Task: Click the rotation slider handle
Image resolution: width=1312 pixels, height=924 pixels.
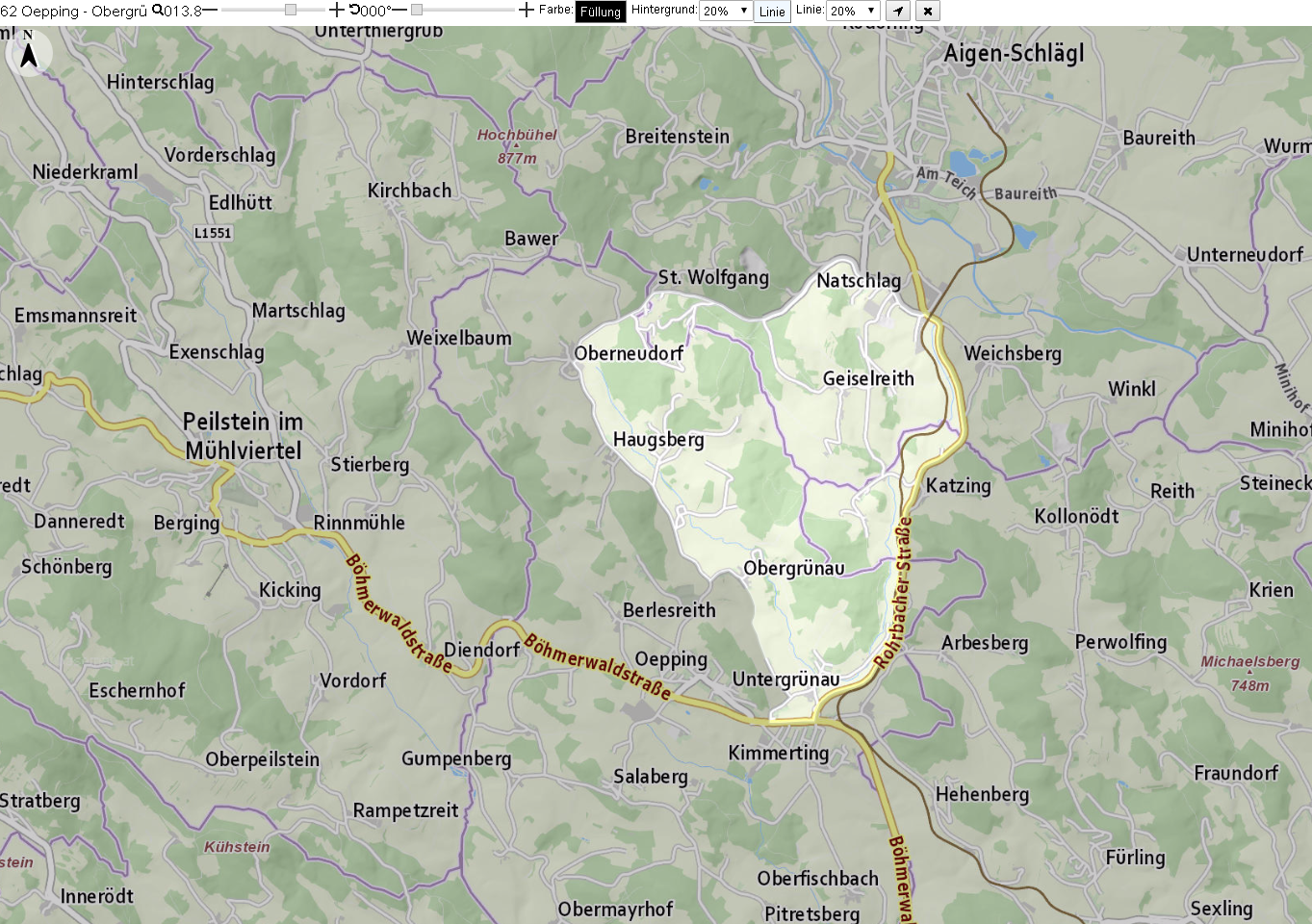Action: 417,10
